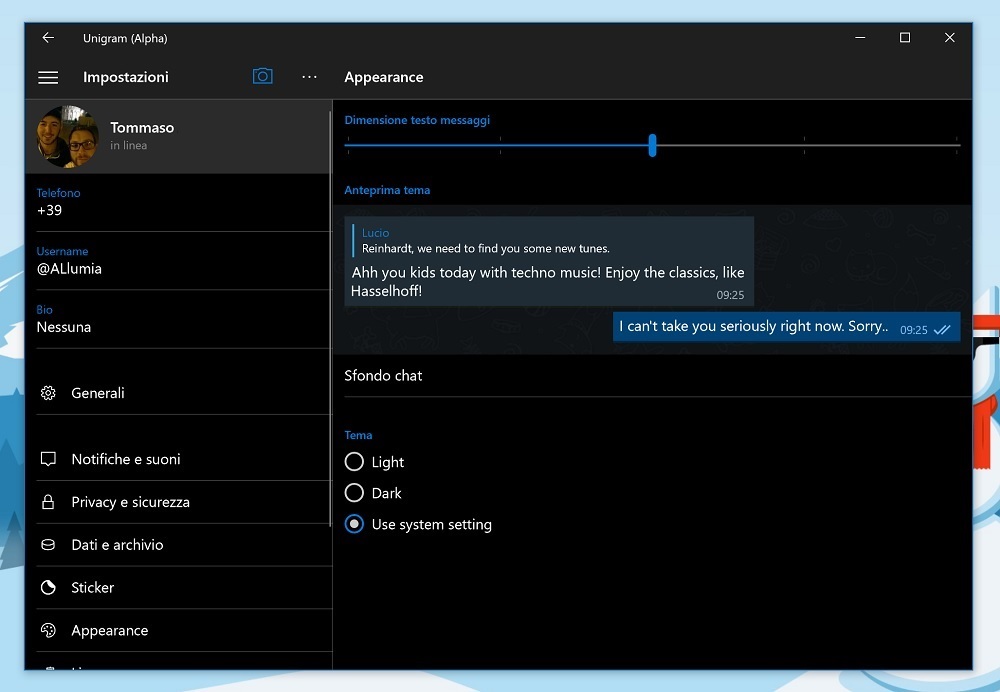Edit the Bio Nessuna entry
The width and height of the screenshot is (1000, 692).
tap(184, 319)
